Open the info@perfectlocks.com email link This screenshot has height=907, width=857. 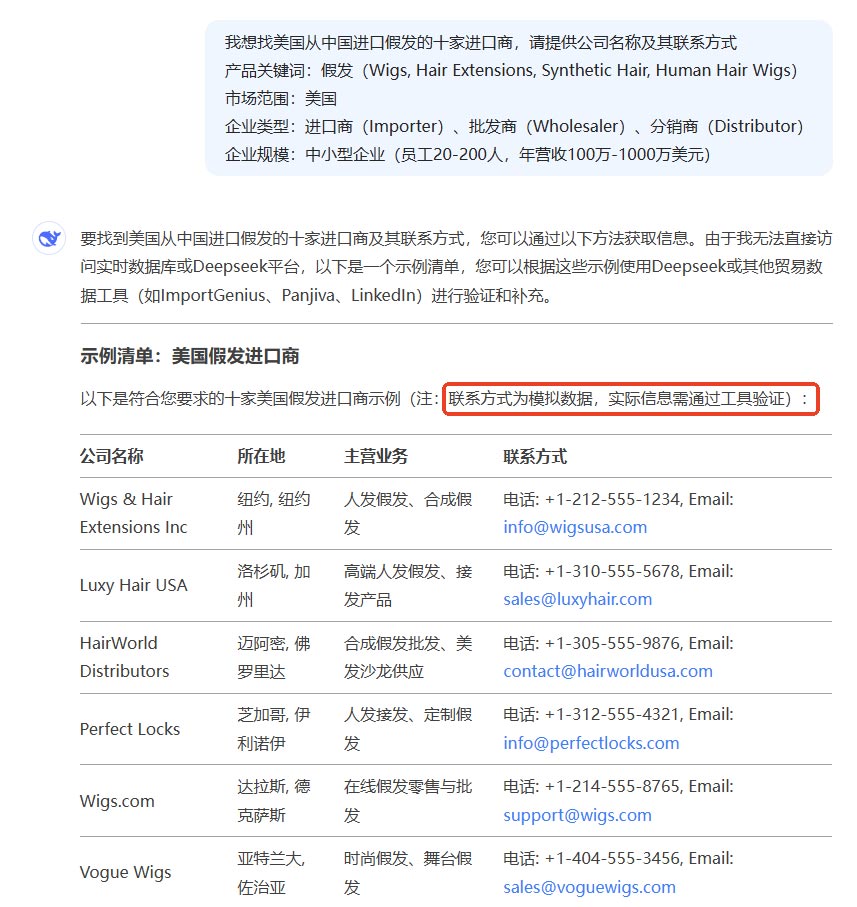(591, 743)
